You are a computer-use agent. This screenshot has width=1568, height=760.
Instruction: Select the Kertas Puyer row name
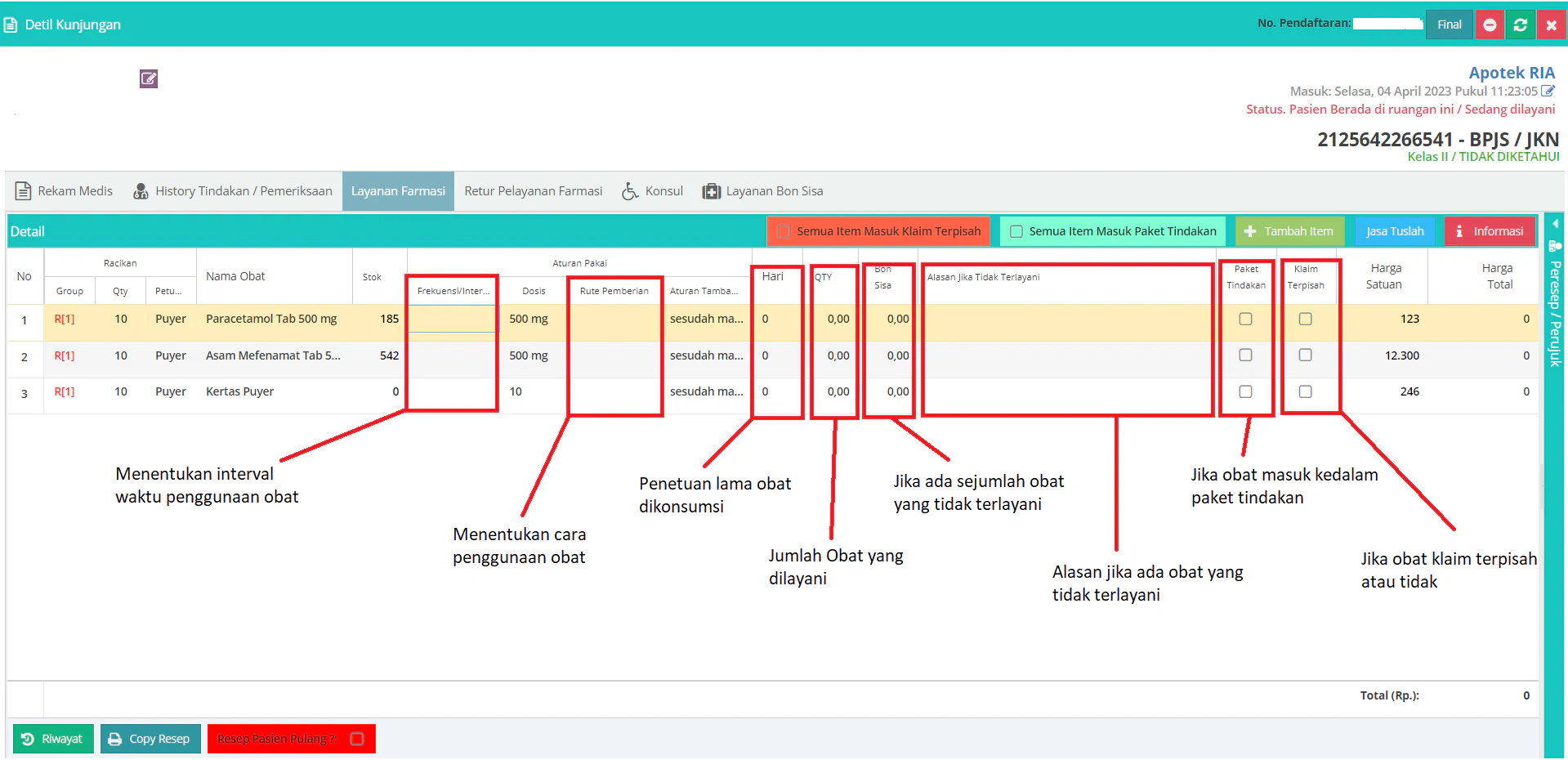239,391
